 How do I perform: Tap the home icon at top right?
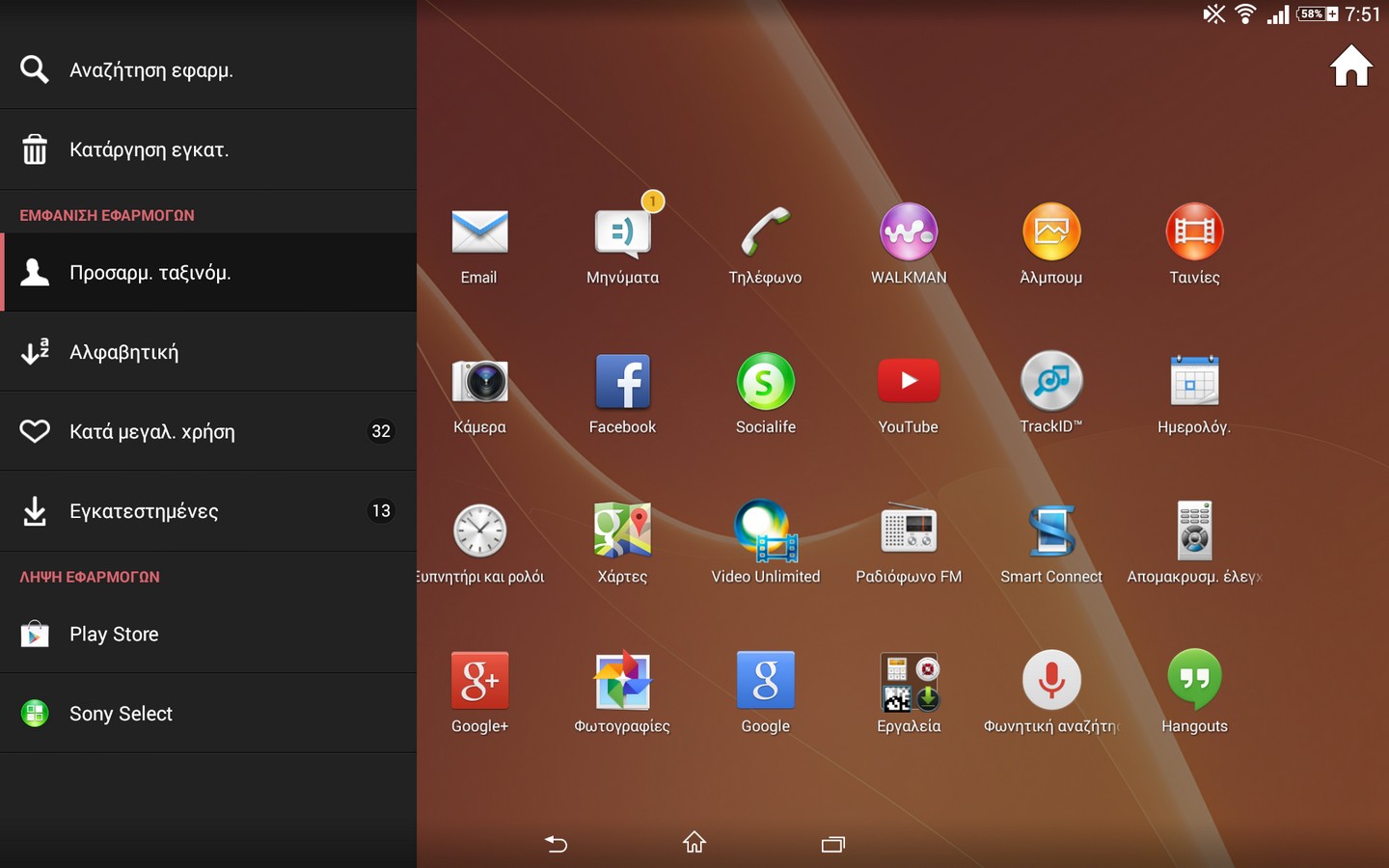pos(1351,67)
